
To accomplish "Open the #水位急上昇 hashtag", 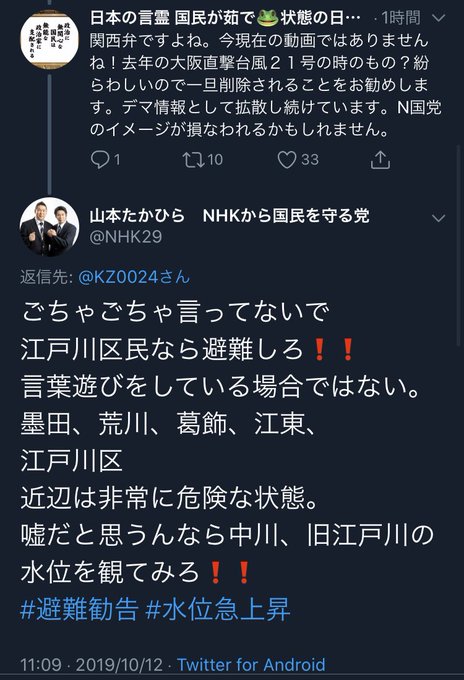I will 218,609.
